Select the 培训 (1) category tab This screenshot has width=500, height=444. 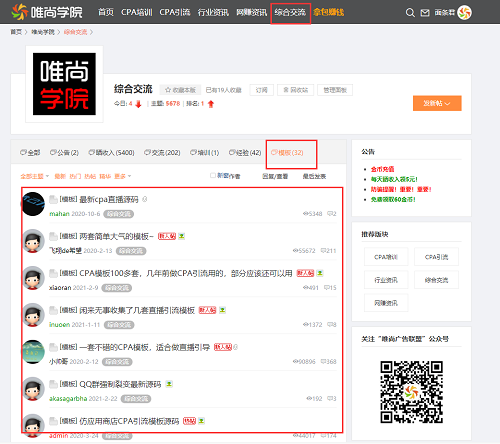click(x=205, y=153)
